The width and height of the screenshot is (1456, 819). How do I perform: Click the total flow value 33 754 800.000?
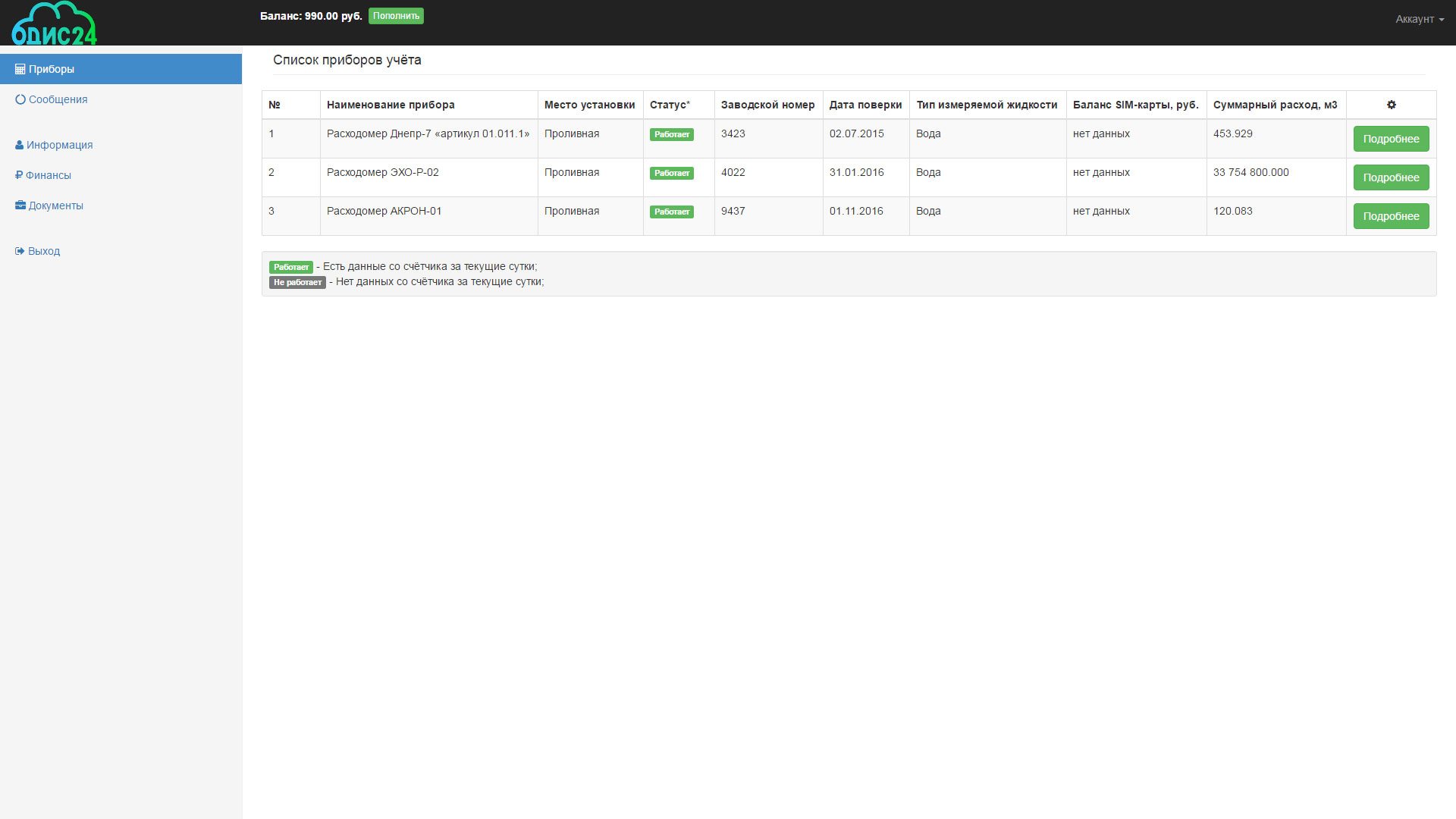click(1250, 172)
